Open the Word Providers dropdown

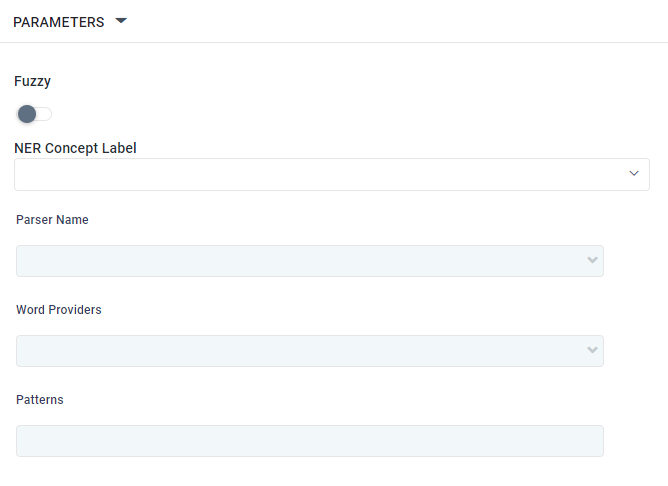coord(300,351)
